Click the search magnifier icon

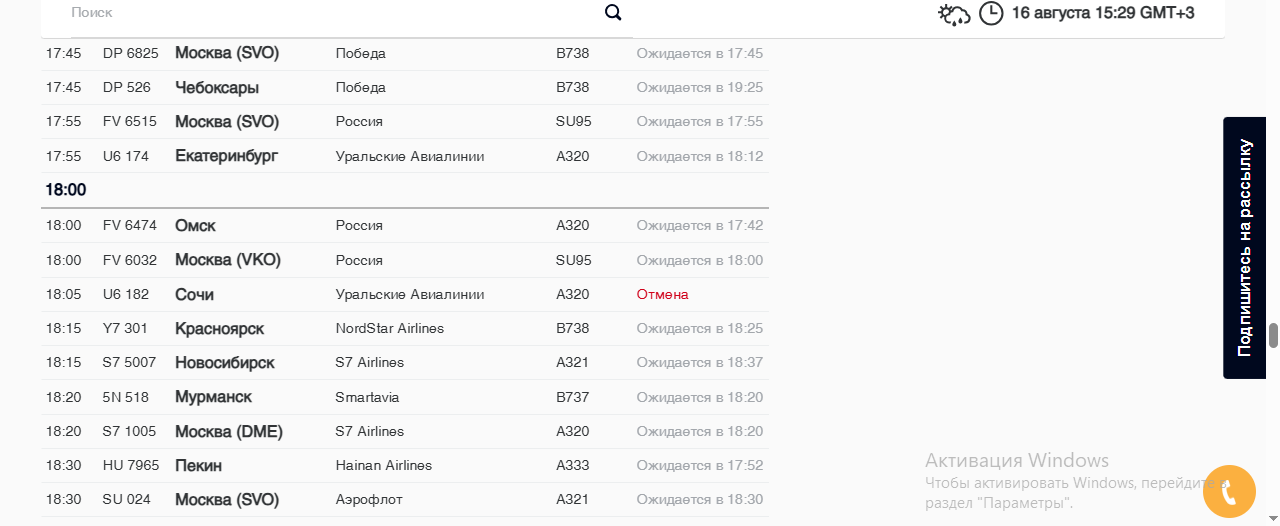point(613,13)
